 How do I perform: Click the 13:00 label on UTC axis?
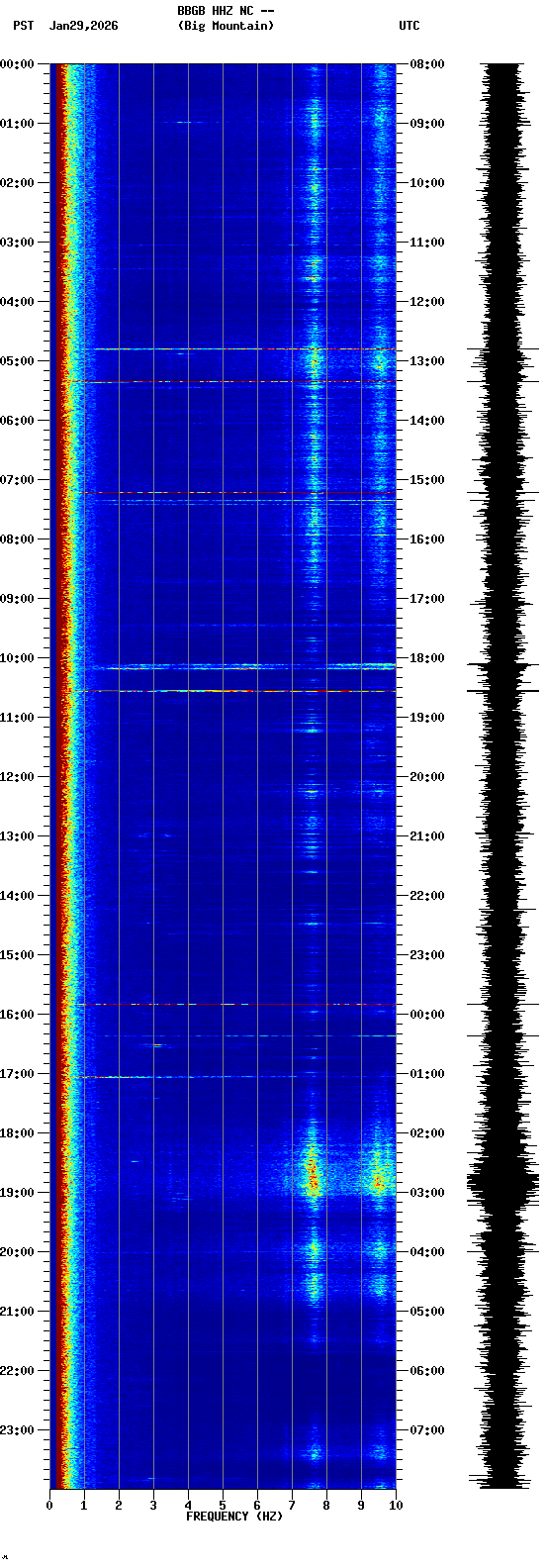pyautogui.click(x=427, y=361)
